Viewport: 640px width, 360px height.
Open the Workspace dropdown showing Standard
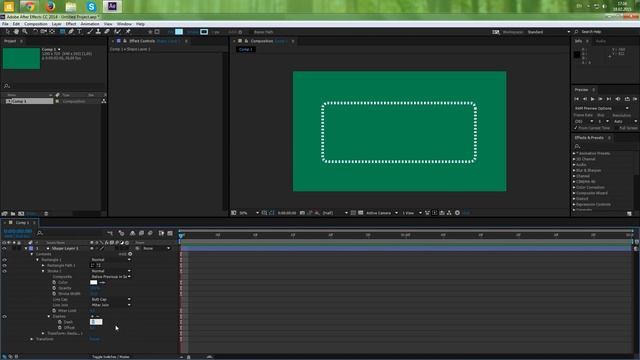point(549,32)
